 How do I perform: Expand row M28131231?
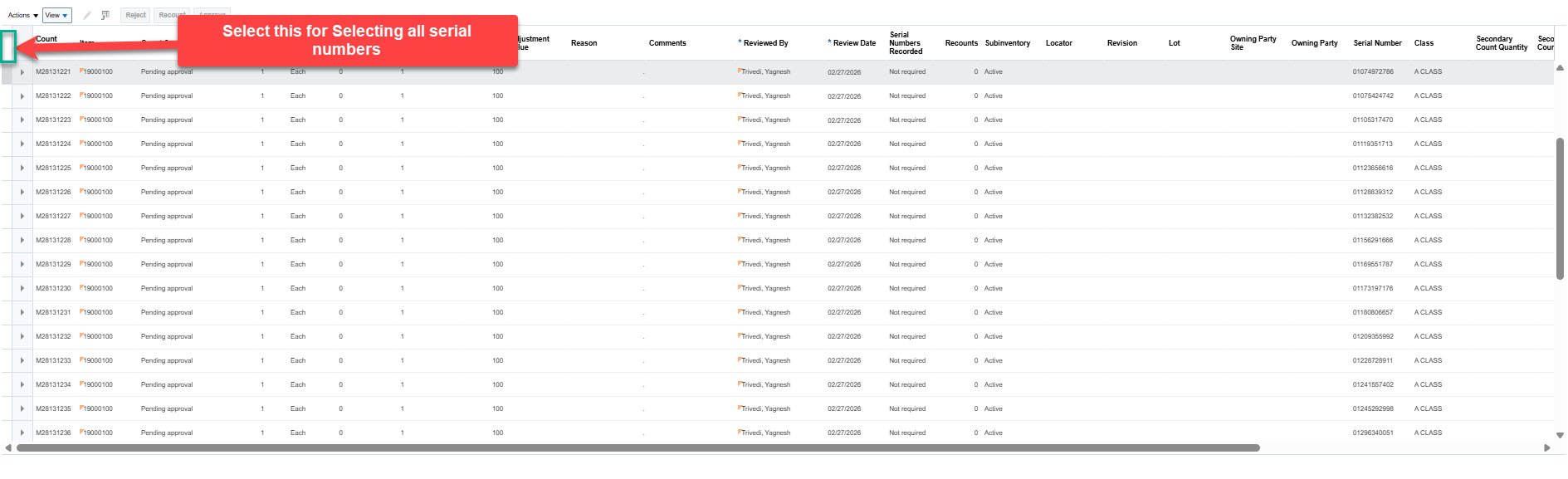point(22,313)
